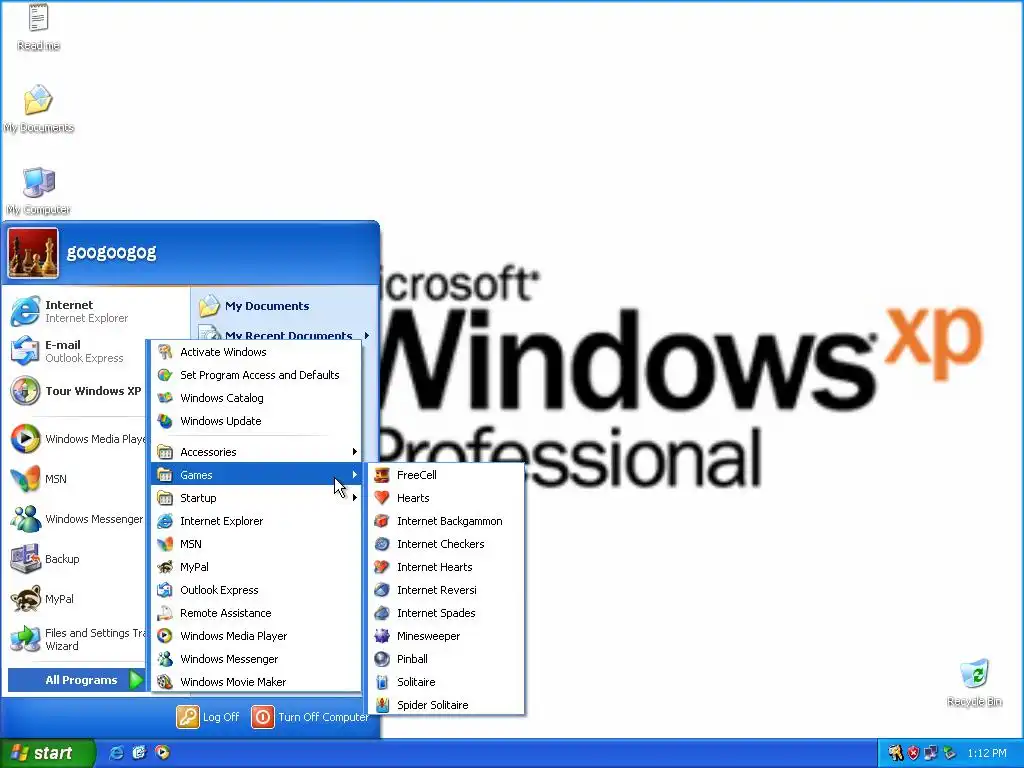Screen dimensions: 1024x768
Task: Open pinned Internet Explorer in Start menu
Action: pyautogui.click(x=96, y=311)
